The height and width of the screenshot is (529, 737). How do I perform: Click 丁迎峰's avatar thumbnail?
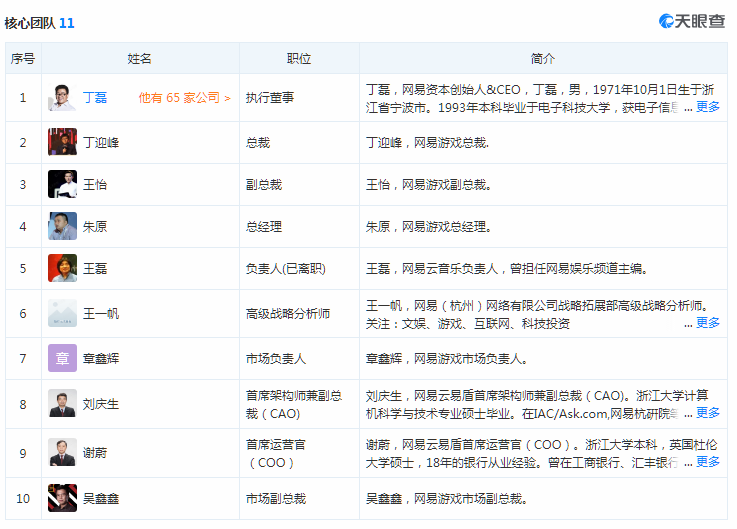pyautogui.click(x=62, y=142)
